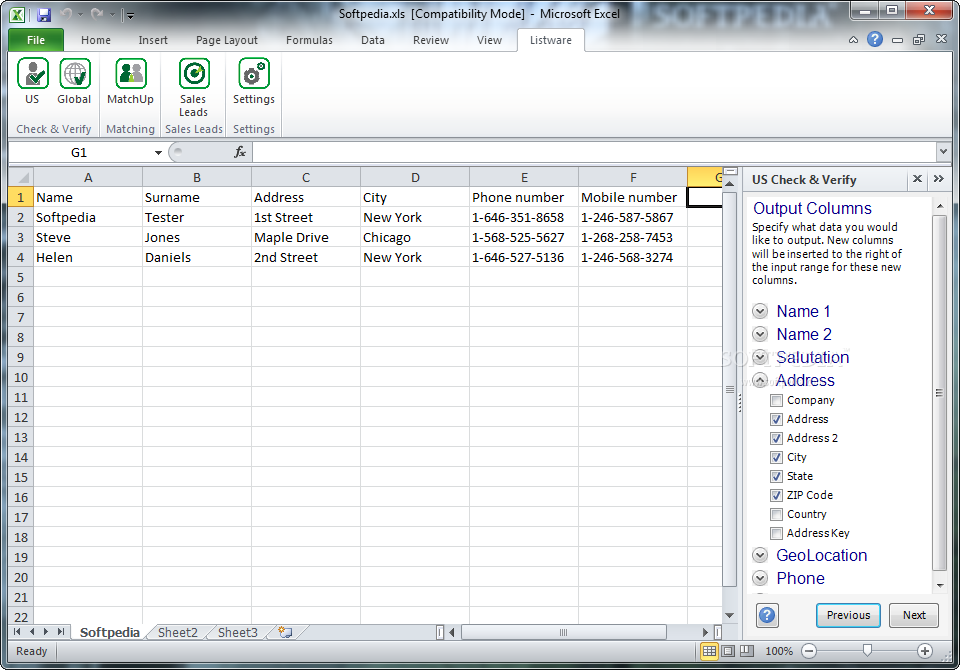Click the insert function fx icon
This screenshot has width=960, height=670.
point(240,152)
